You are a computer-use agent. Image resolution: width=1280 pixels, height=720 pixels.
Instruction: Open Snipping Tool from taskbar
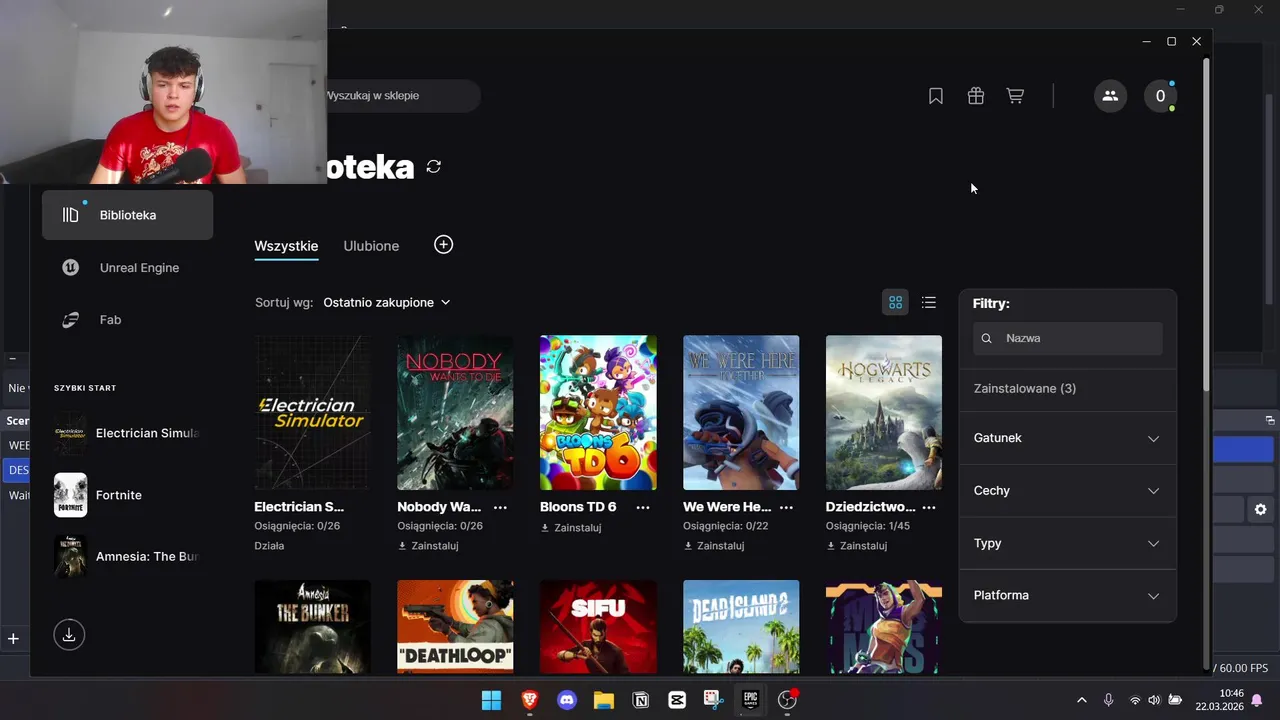coord(713,700)
